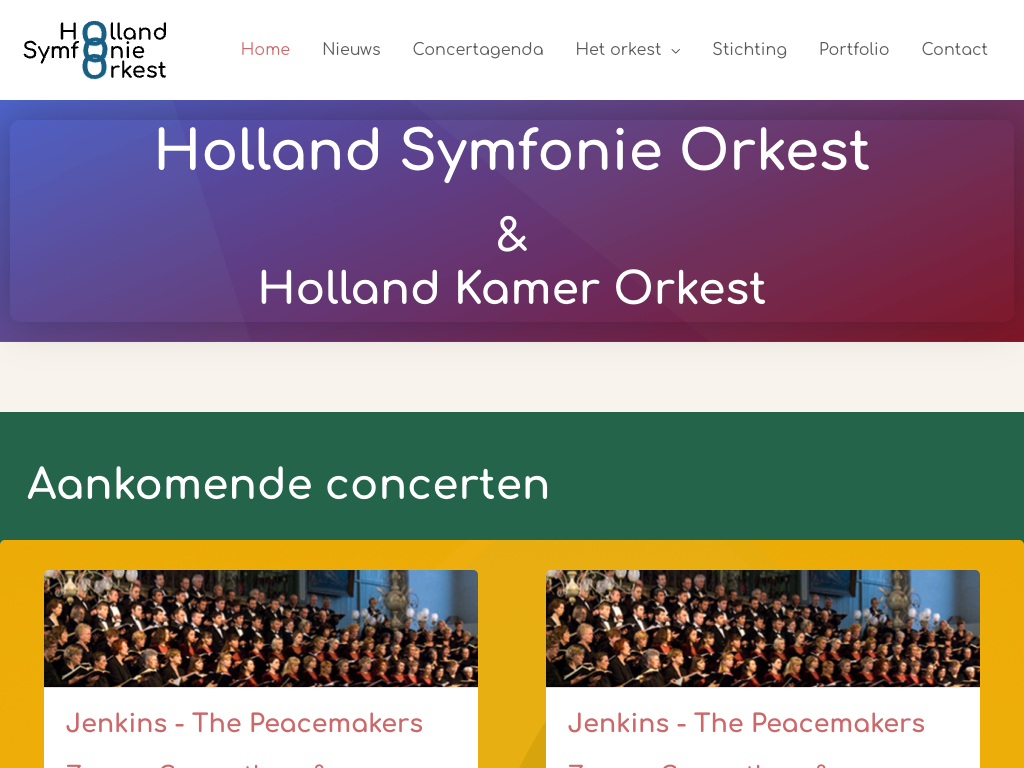Click the Holland Symfonie Orkest logo
1024x768 pixels.
click(95, 50)
